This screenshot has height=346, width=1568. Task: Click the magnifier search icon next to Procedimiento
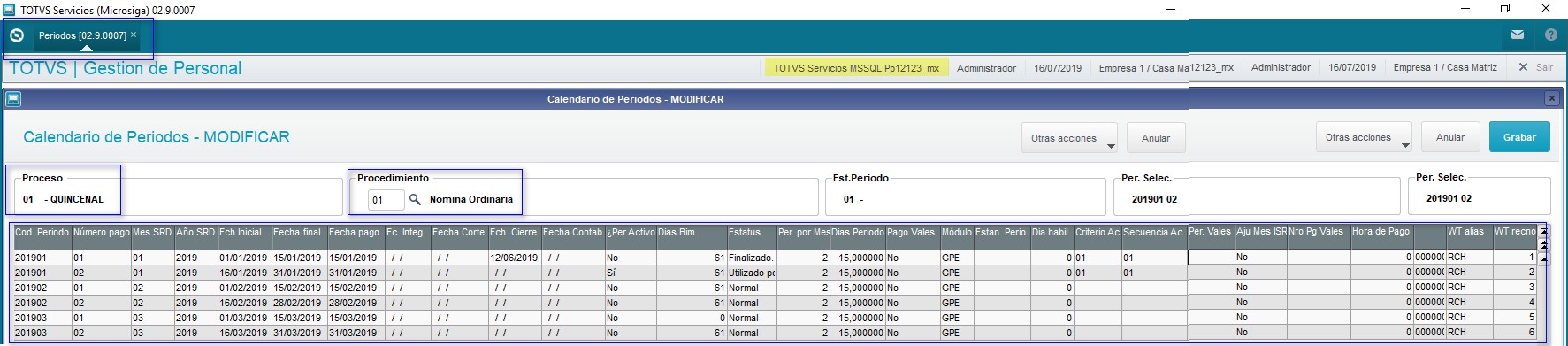pos(415,199)
